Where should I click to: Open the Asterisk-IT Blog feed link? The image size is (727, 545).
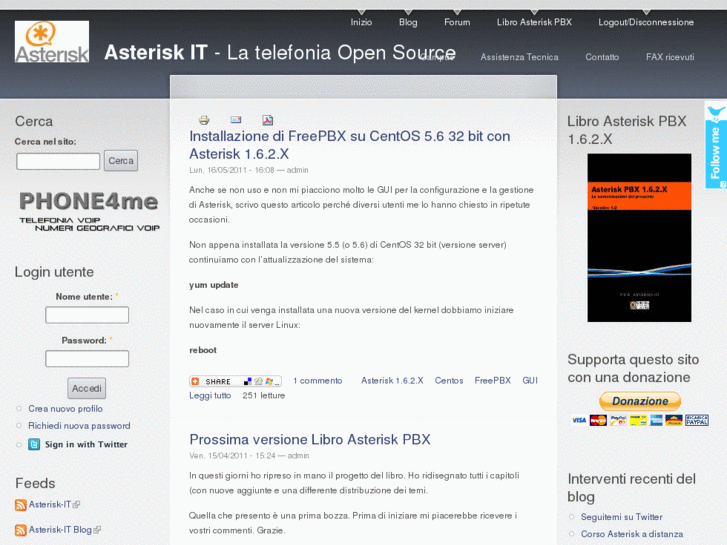(60, 530)
